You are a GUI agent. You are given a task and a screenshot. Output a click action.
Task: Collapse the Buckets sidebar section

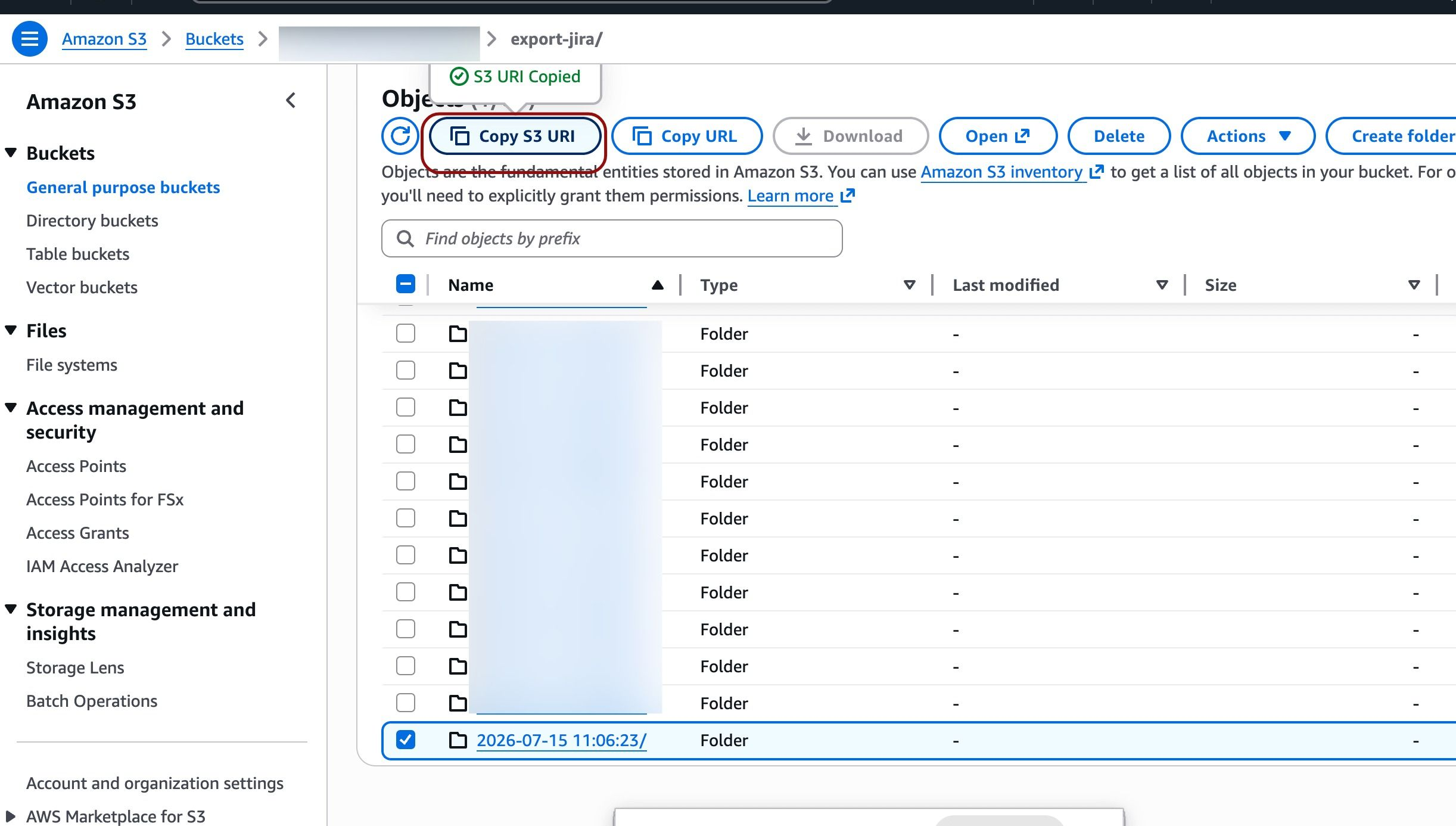coord(11,153)
